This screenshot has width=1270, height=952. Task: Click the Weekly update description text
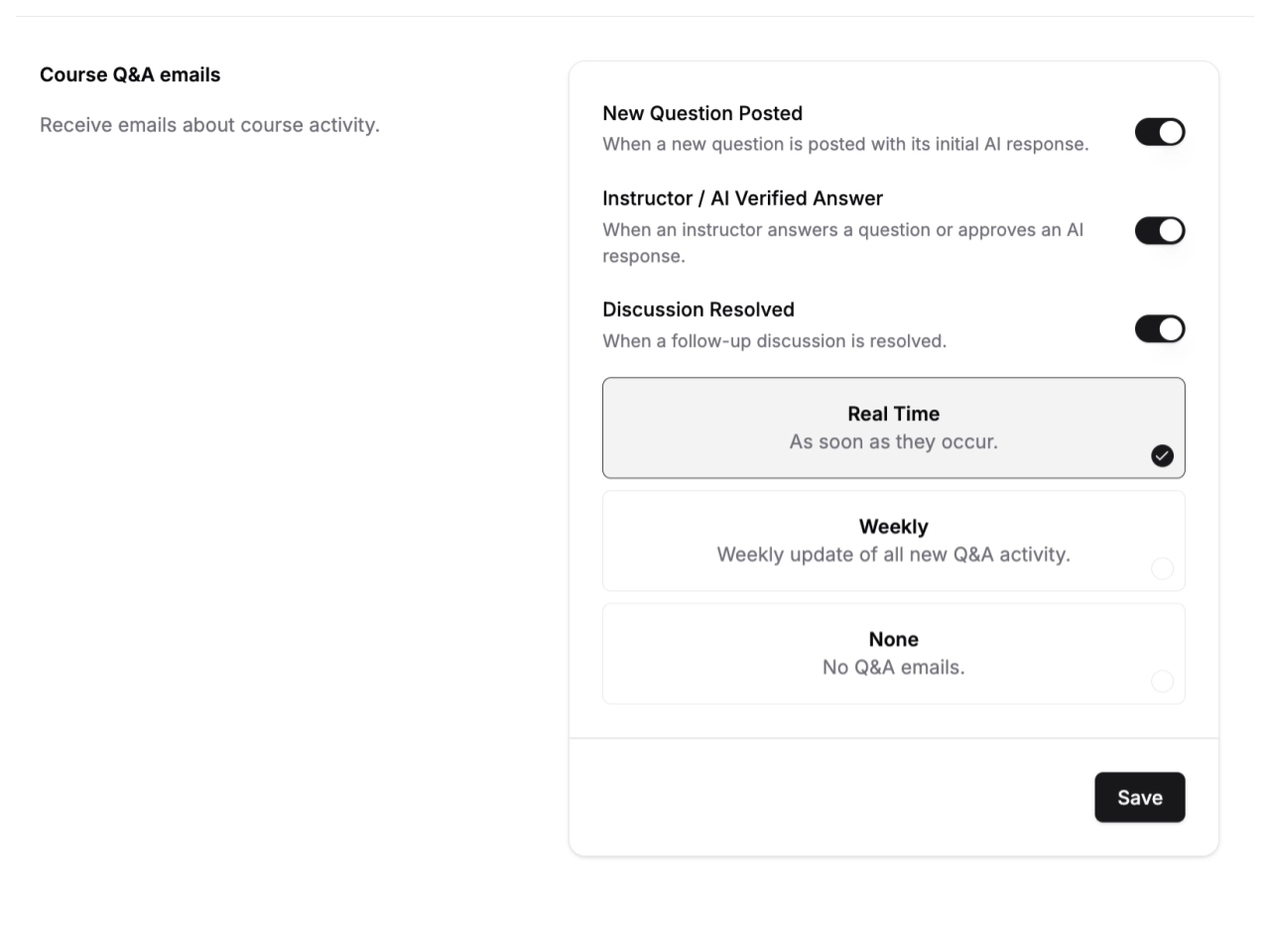point(893,554)
